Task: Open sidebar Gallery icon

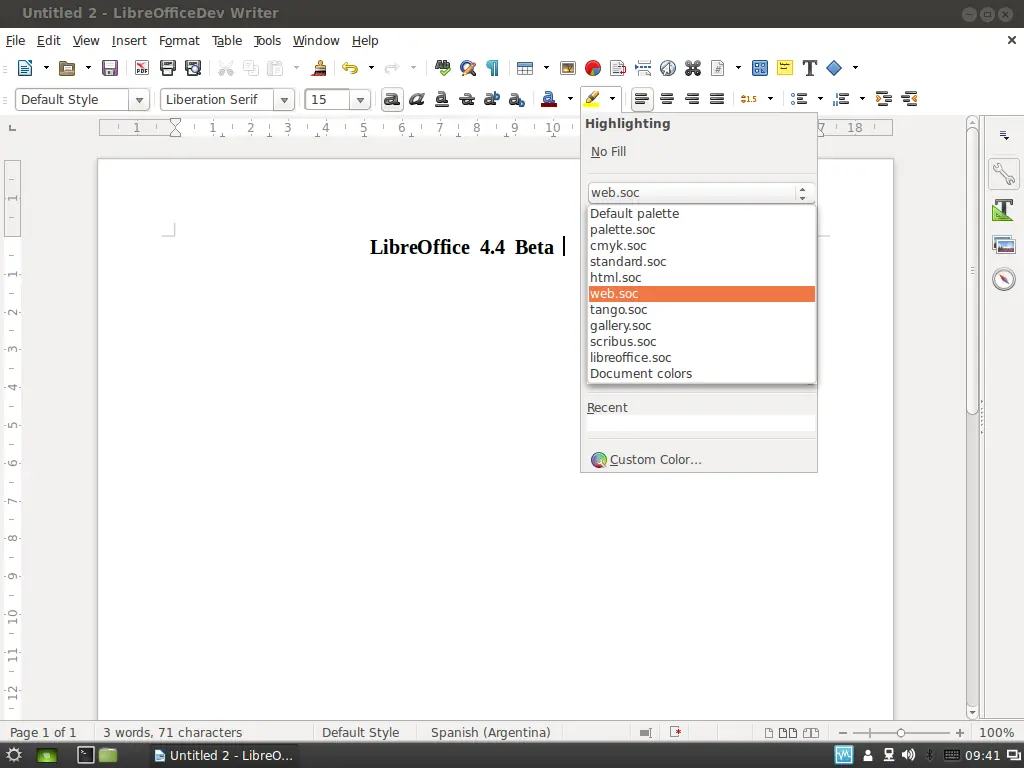Action: [x=1004, y=245]
